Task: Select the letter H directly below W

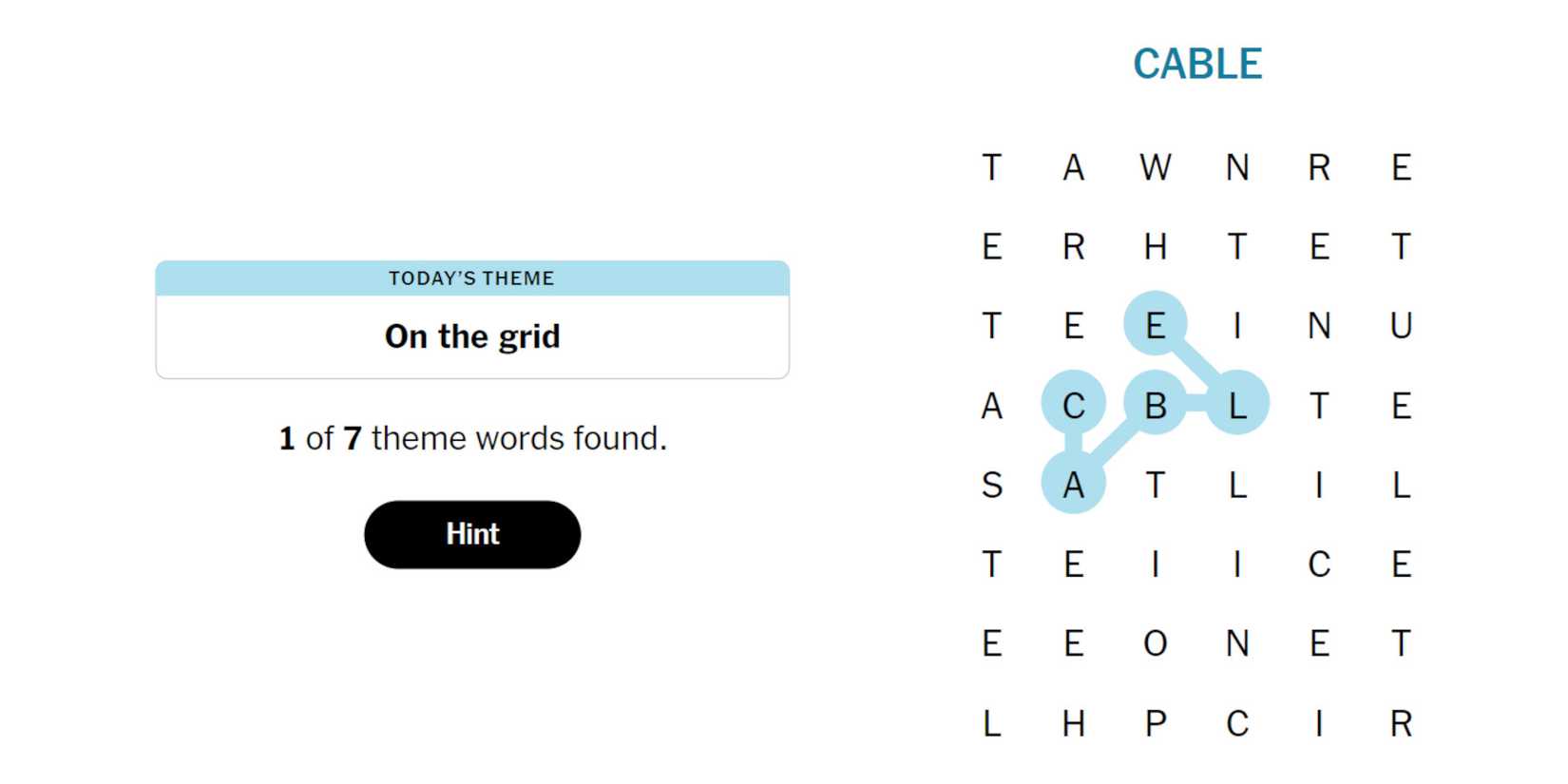Action: (x=1156, y=247)
